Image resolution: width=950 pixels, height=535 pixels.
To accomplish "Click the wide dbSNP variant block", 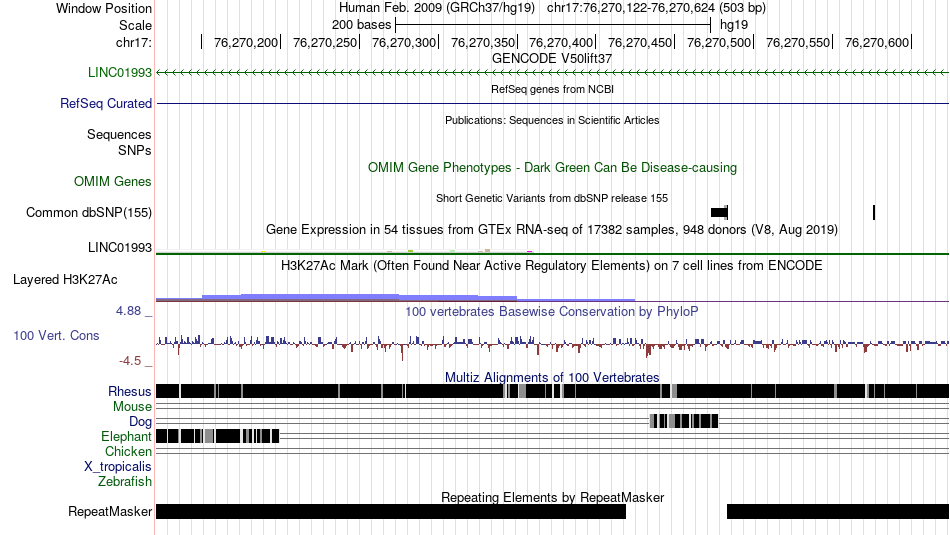I will (719, 212).
